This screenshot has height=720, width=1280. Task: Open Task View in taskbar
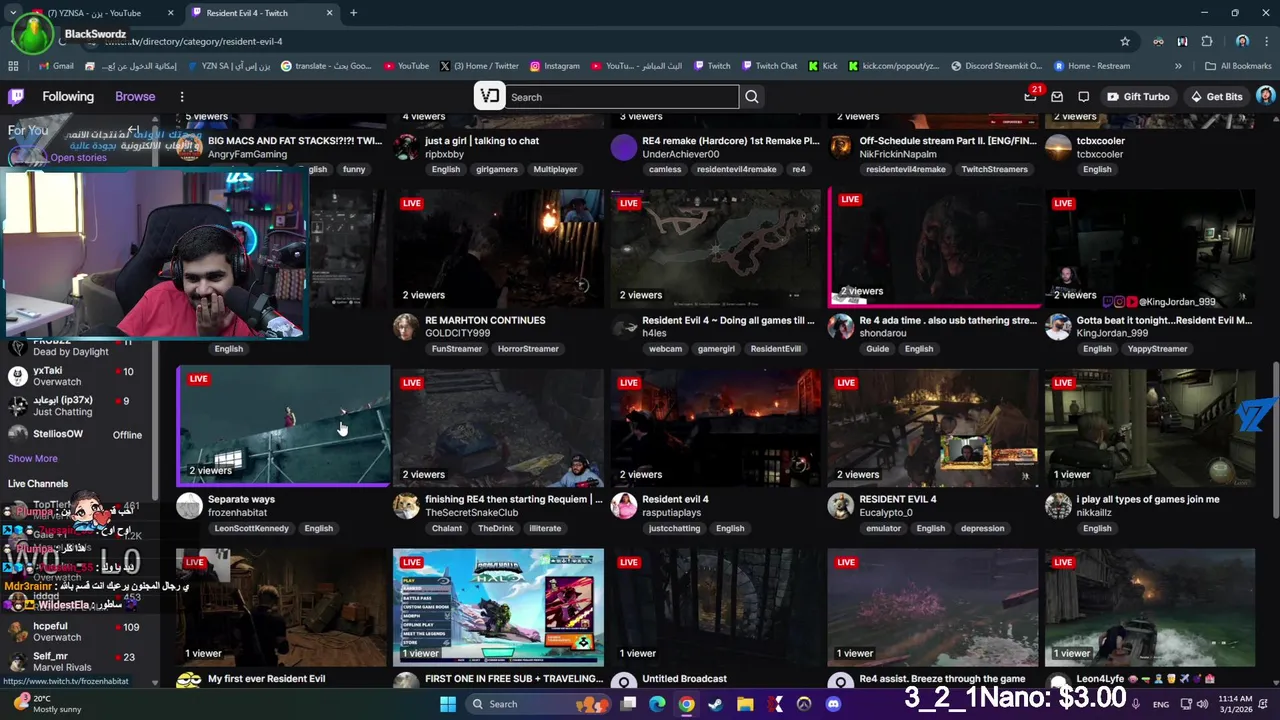(628, 704)
